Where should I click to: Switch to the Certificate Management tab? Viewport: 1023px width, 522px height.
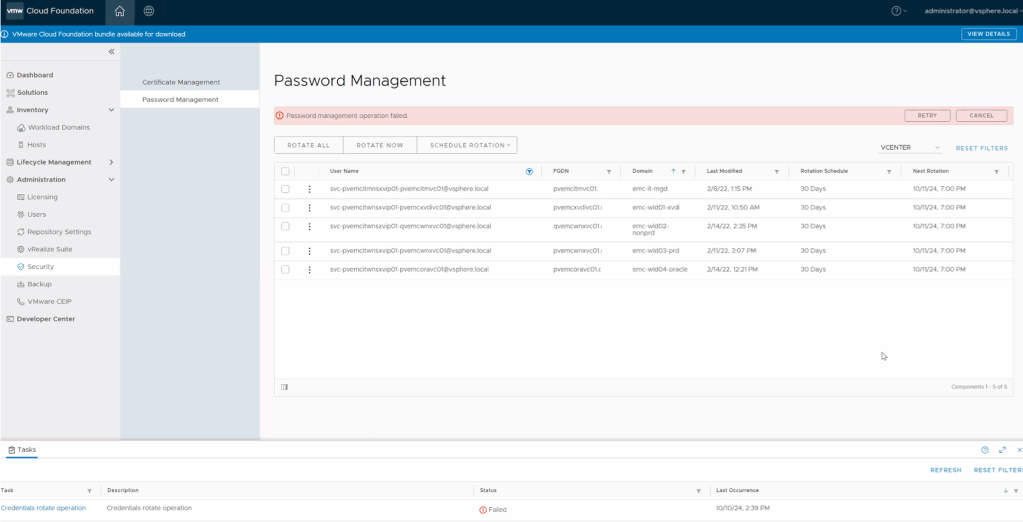[x=181, y=82]
